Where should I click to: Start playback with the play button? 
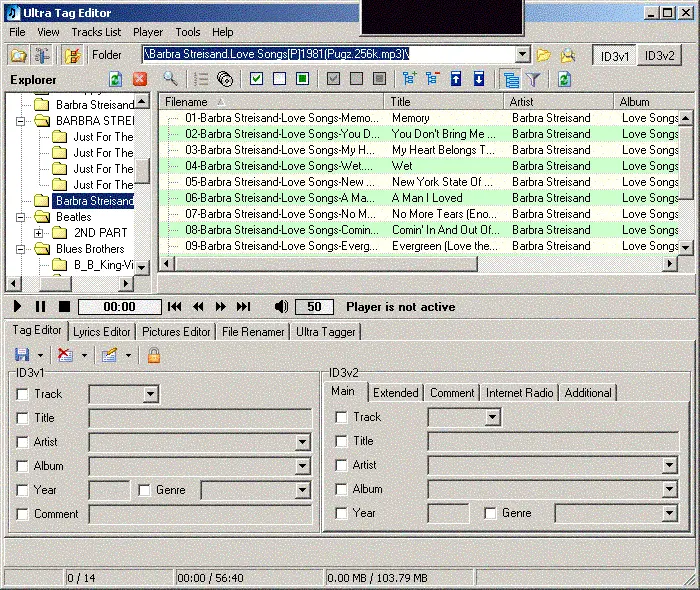(17, 307)
